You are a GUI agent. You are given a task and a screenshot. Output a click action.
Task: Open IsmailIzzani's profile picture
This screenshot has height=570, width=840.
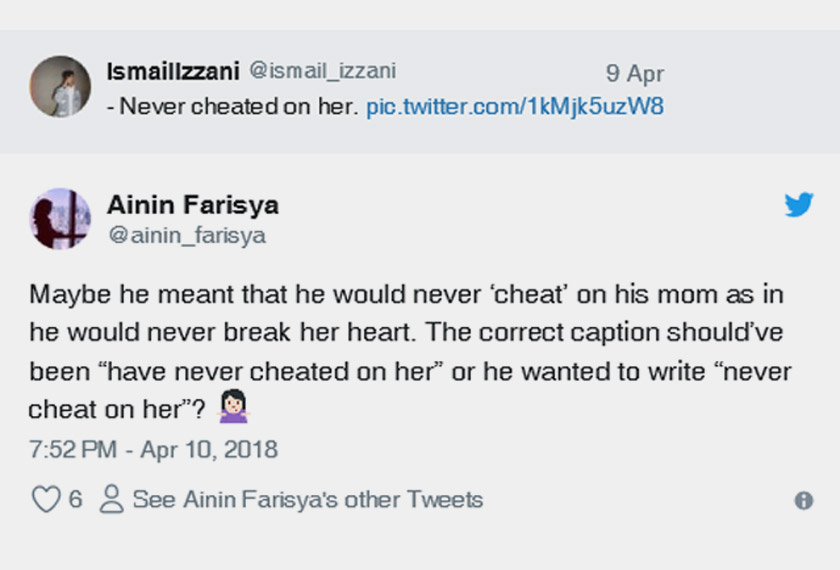click(x=60, y=86)
